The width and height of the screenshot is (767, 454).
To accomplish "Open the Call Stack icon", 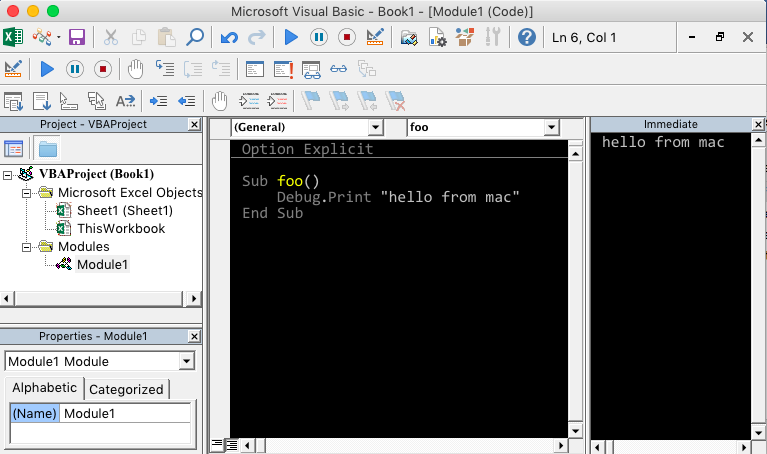I will 367,69.
